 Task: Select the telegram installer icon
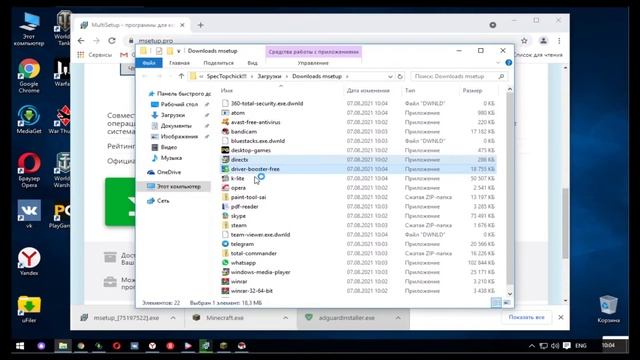[225, 244]
